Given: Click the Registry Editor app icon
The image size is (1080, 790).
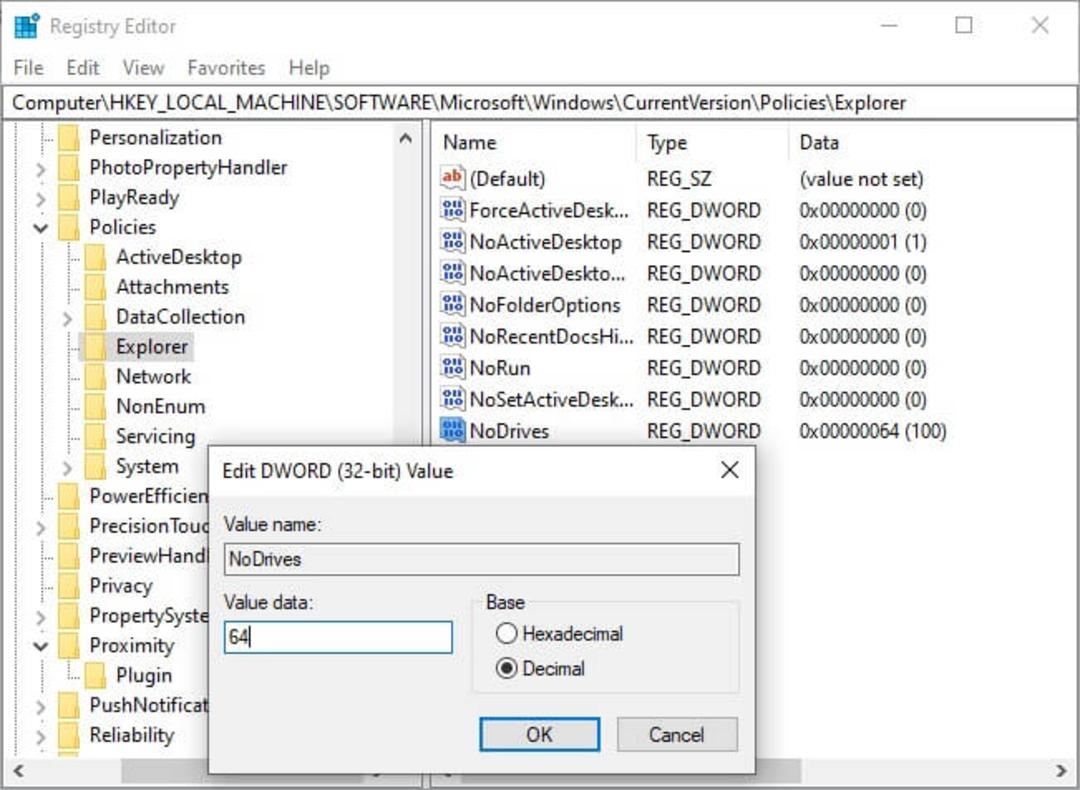Looking at the screenshot, I should [27, 25].
